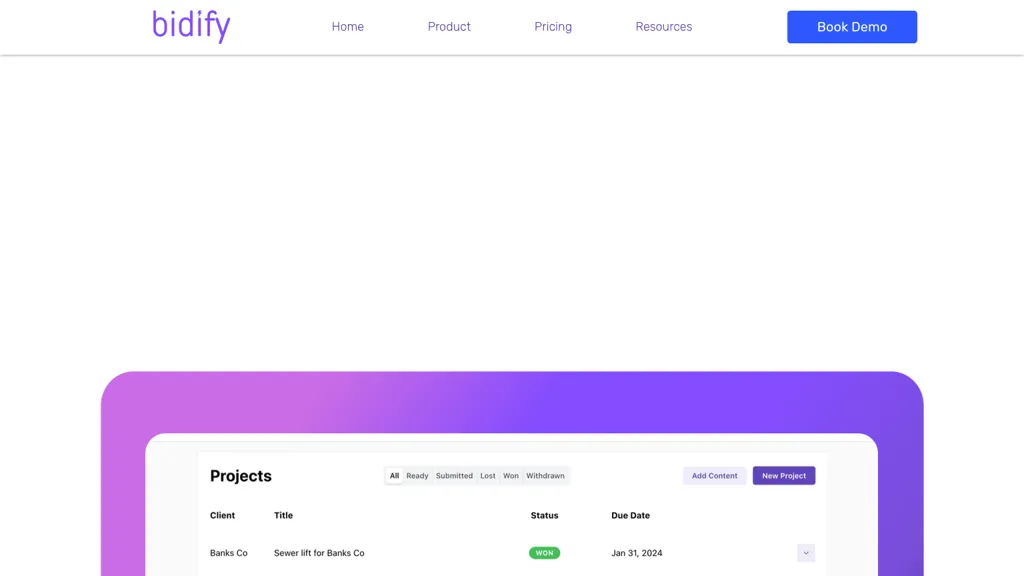
Task: Open Sewer lift for Banks Co project
Action: [x=319, y=553]
